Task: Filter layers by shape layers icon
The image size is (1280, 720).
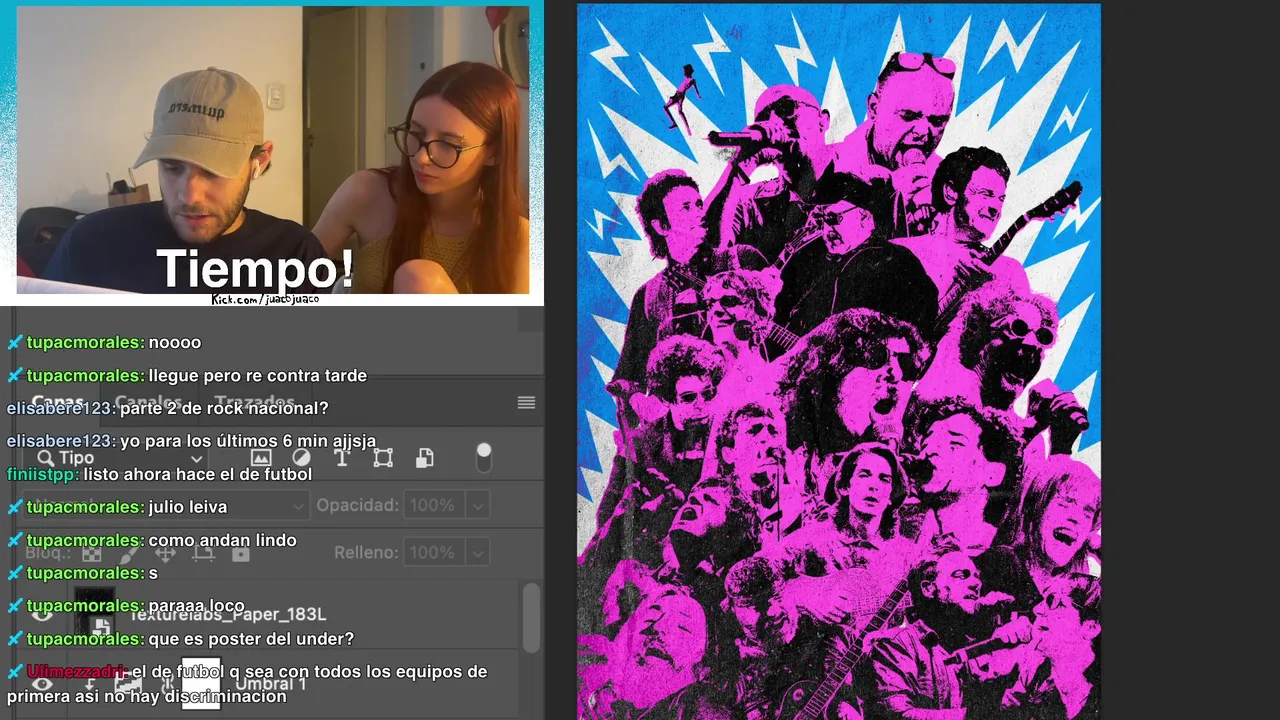Action: pos(383,457)
